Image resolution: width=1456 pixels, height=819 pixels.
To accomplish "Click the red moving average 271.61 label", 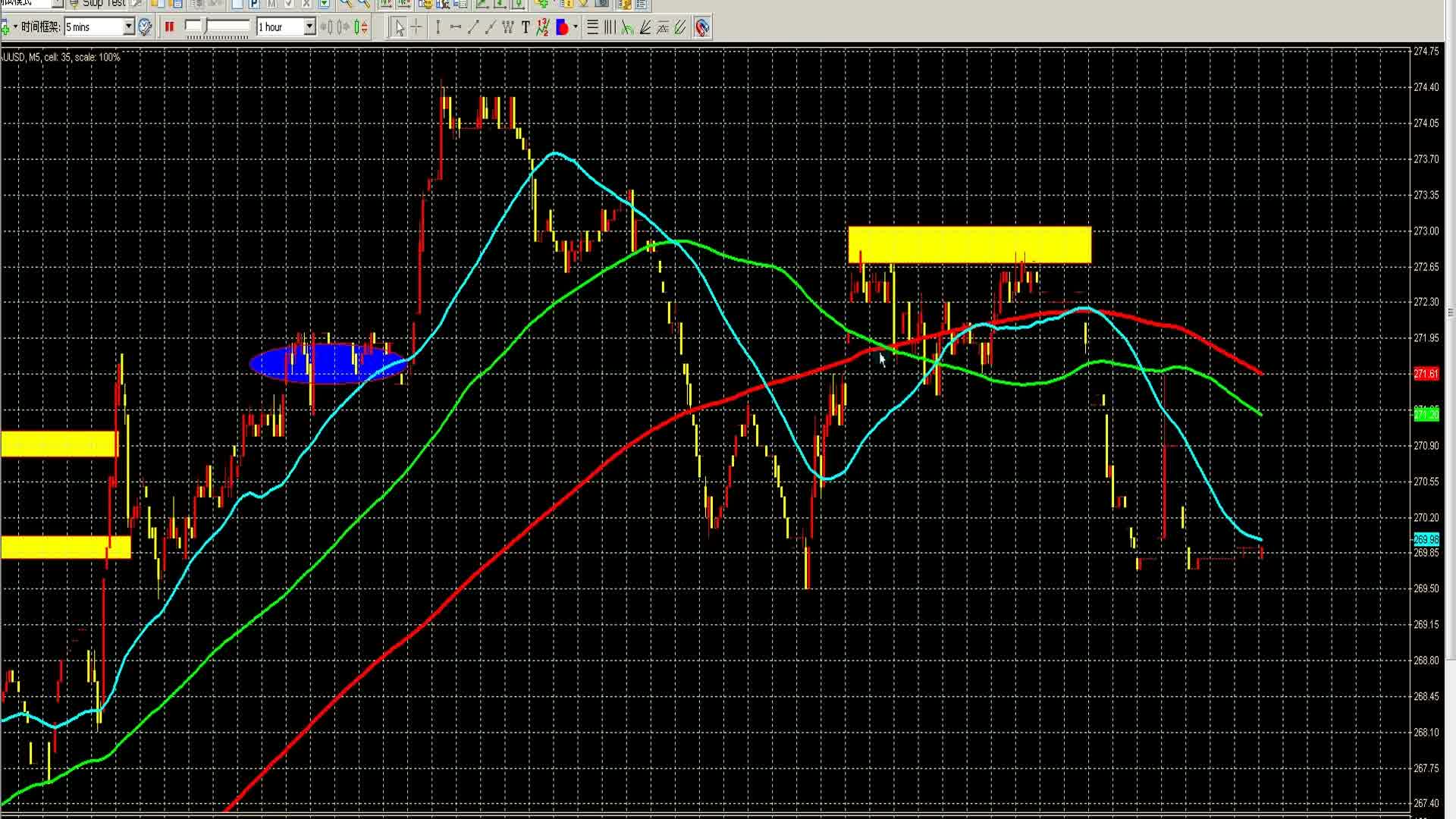I will pyautogui.click(x=1426, y=374).
